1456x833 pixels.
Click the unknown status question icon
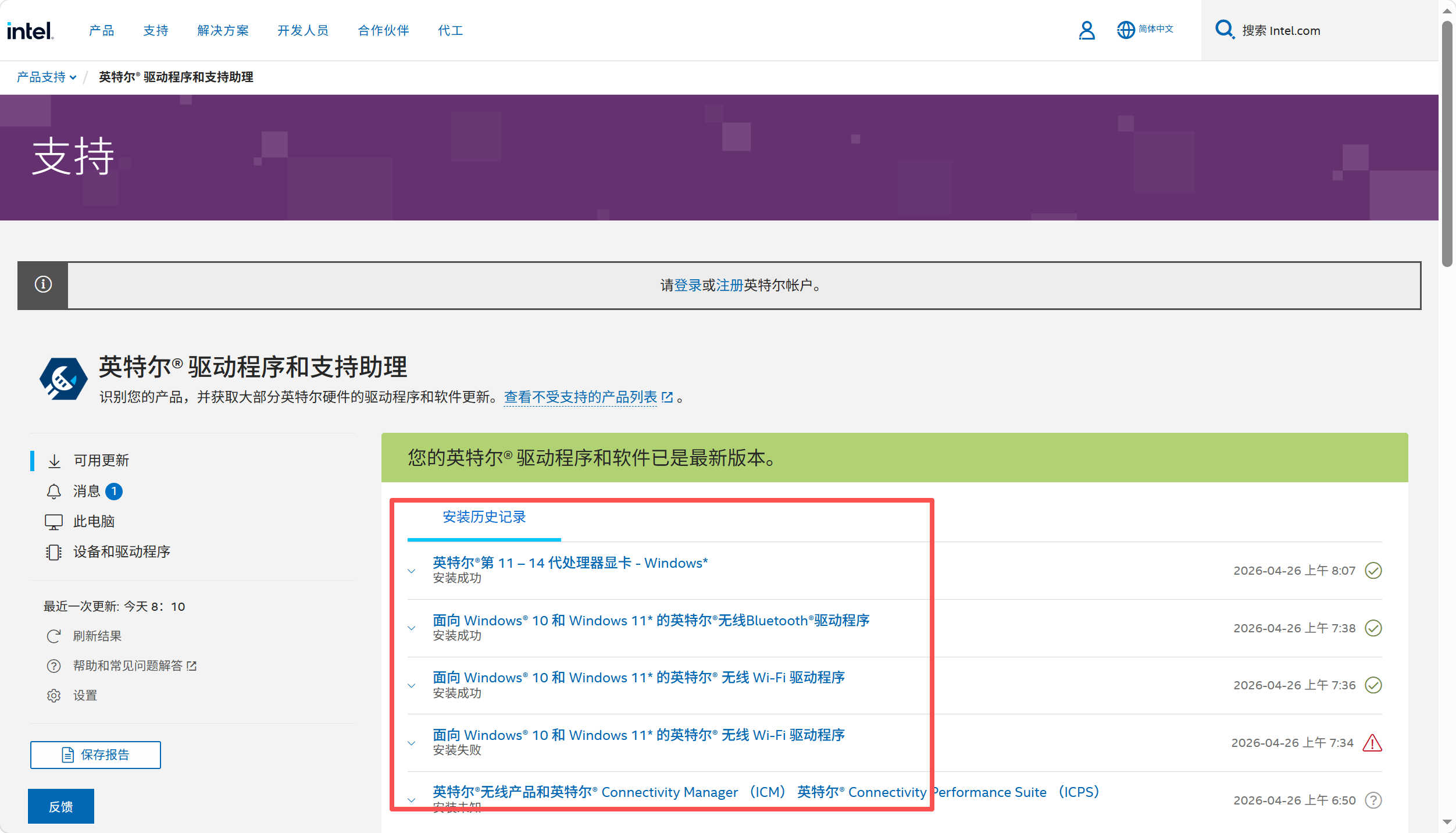pyautogui.click(x=1373, y=800)
